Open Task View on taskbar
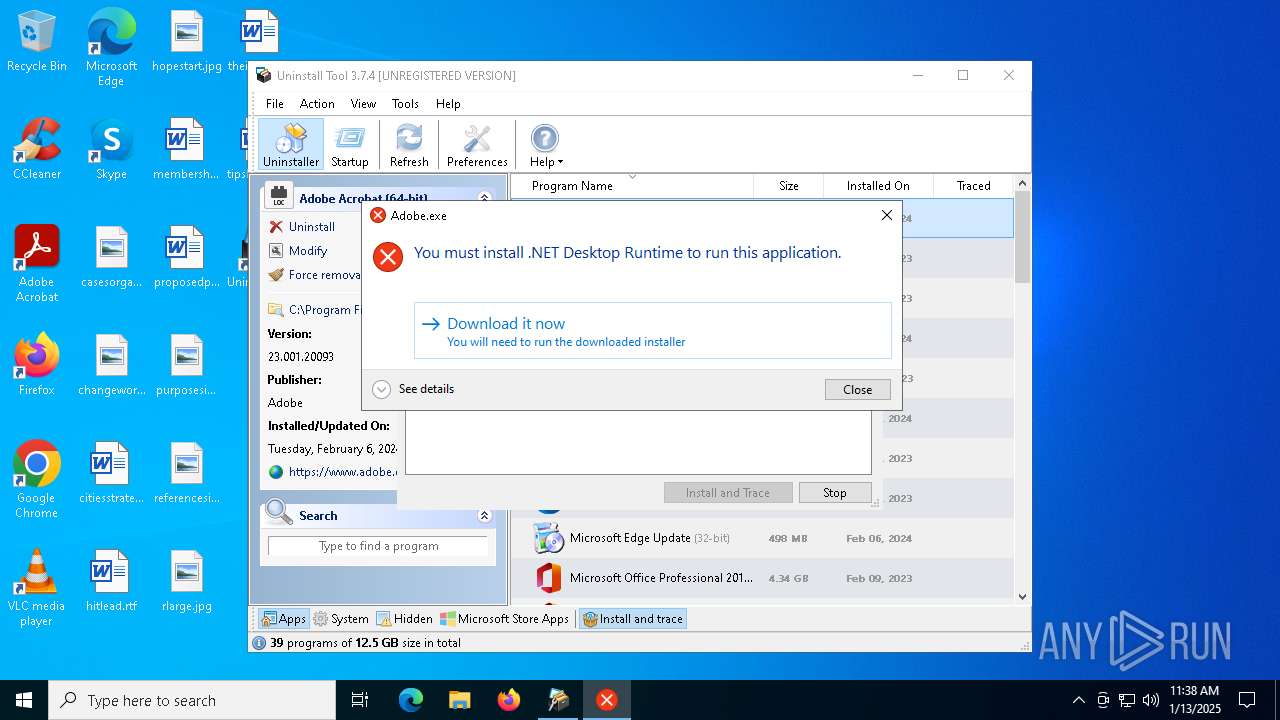 pos(360,700)
